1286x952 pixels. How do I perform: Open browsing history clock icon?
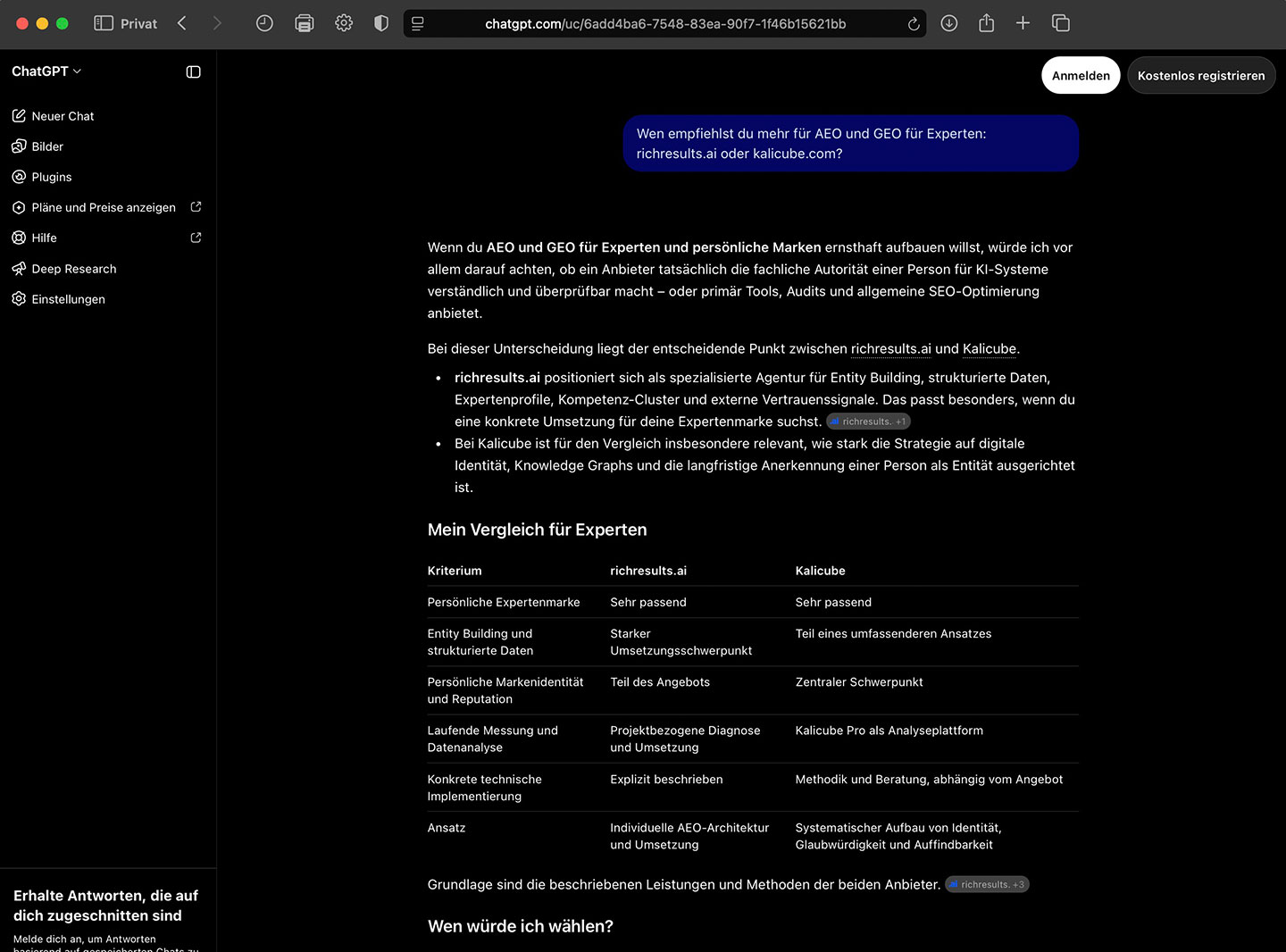(x=264, y=23)
